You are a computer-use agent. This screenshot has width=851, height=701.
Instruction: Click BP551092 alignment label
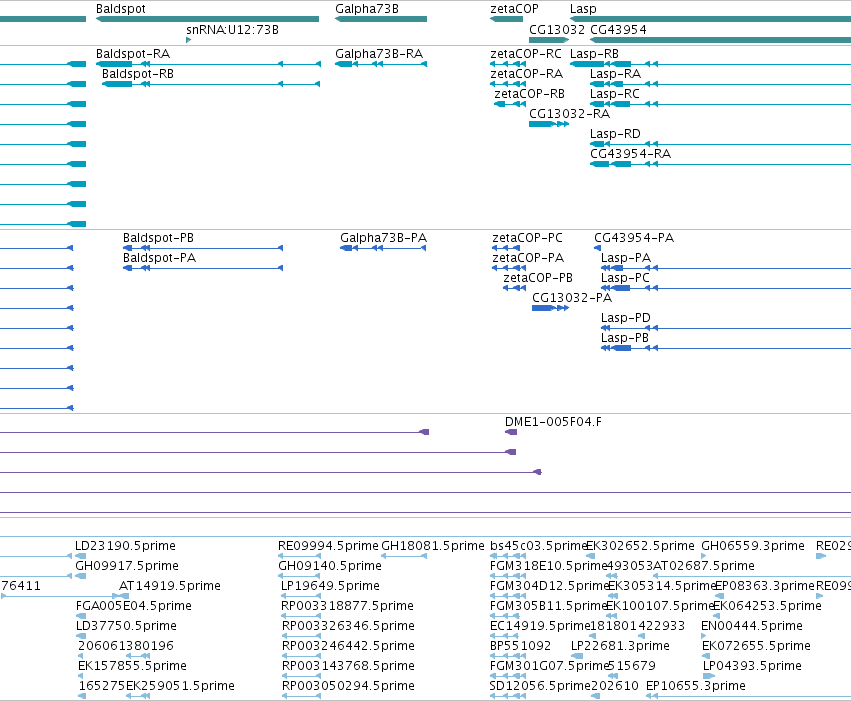pos(520,646)
